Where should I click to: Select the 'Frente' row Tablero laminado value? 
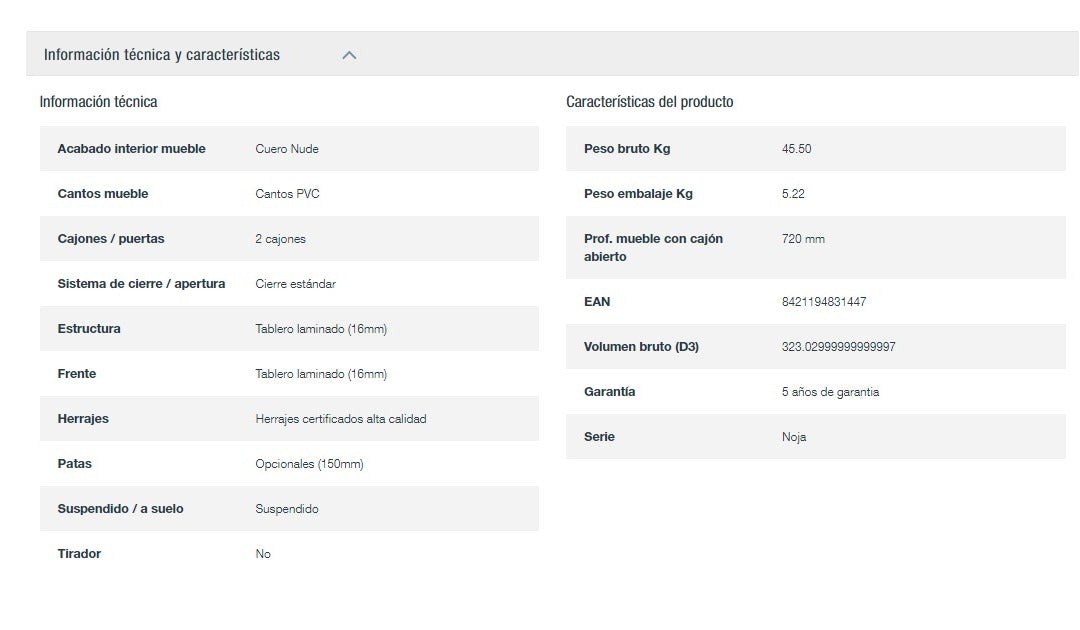click(x=320, y=374)
